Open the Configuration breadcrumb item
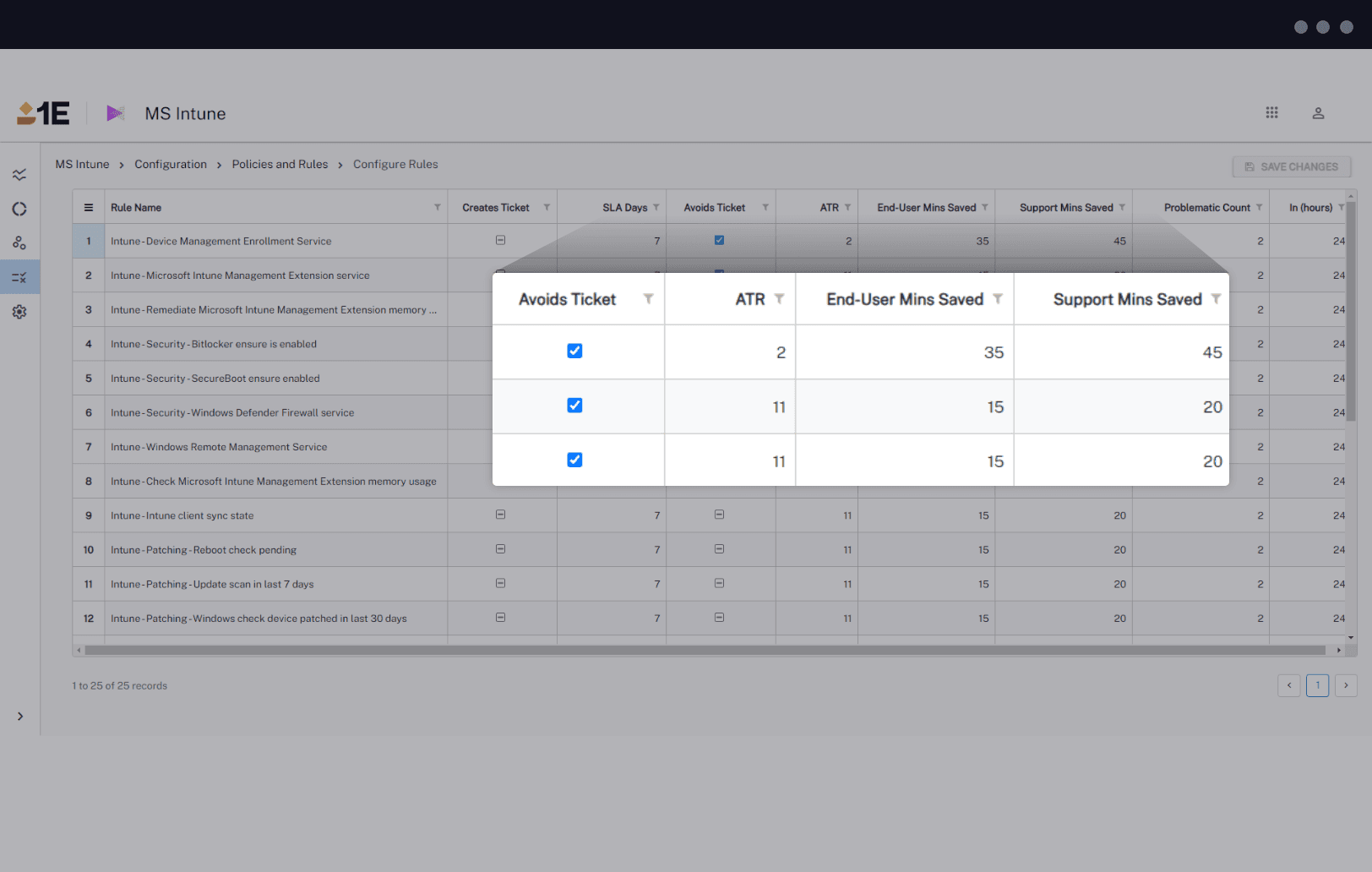 point(171,164)
